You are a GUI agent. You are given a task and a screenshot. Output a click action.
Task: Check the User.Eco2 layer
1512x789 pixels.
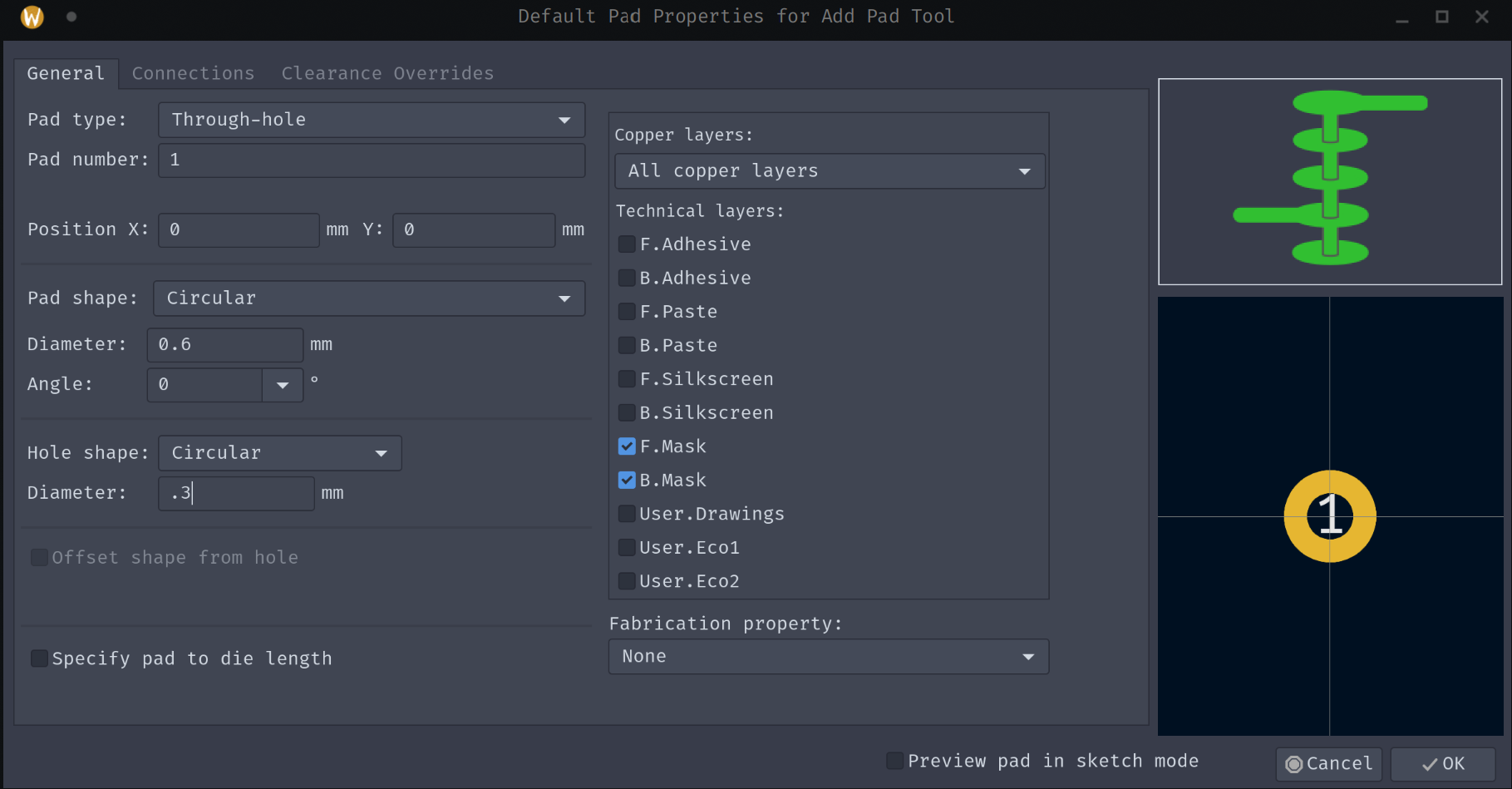pyautogui.click(x=627, y=581)
